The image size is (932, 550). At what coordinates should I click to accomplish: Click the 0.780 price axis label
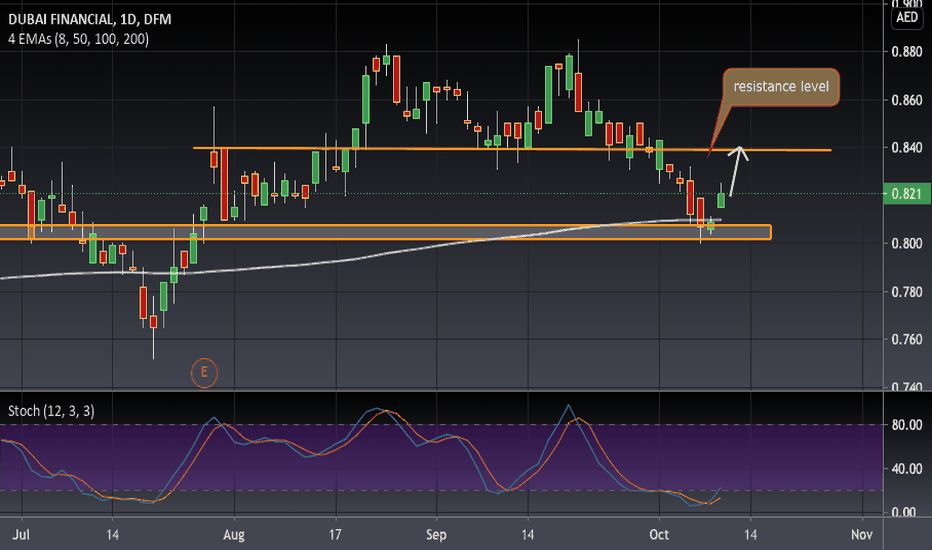pos(906,291)
